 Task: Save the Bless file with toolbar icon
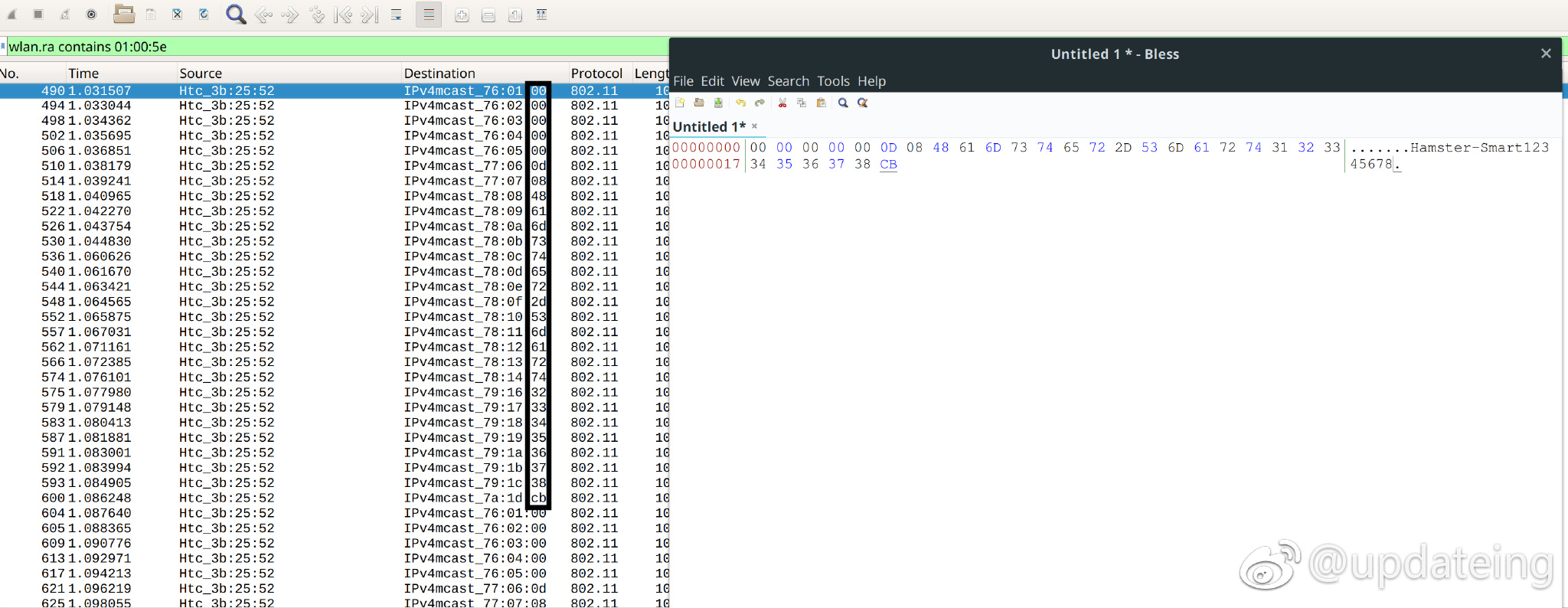(x=718, y=103)
